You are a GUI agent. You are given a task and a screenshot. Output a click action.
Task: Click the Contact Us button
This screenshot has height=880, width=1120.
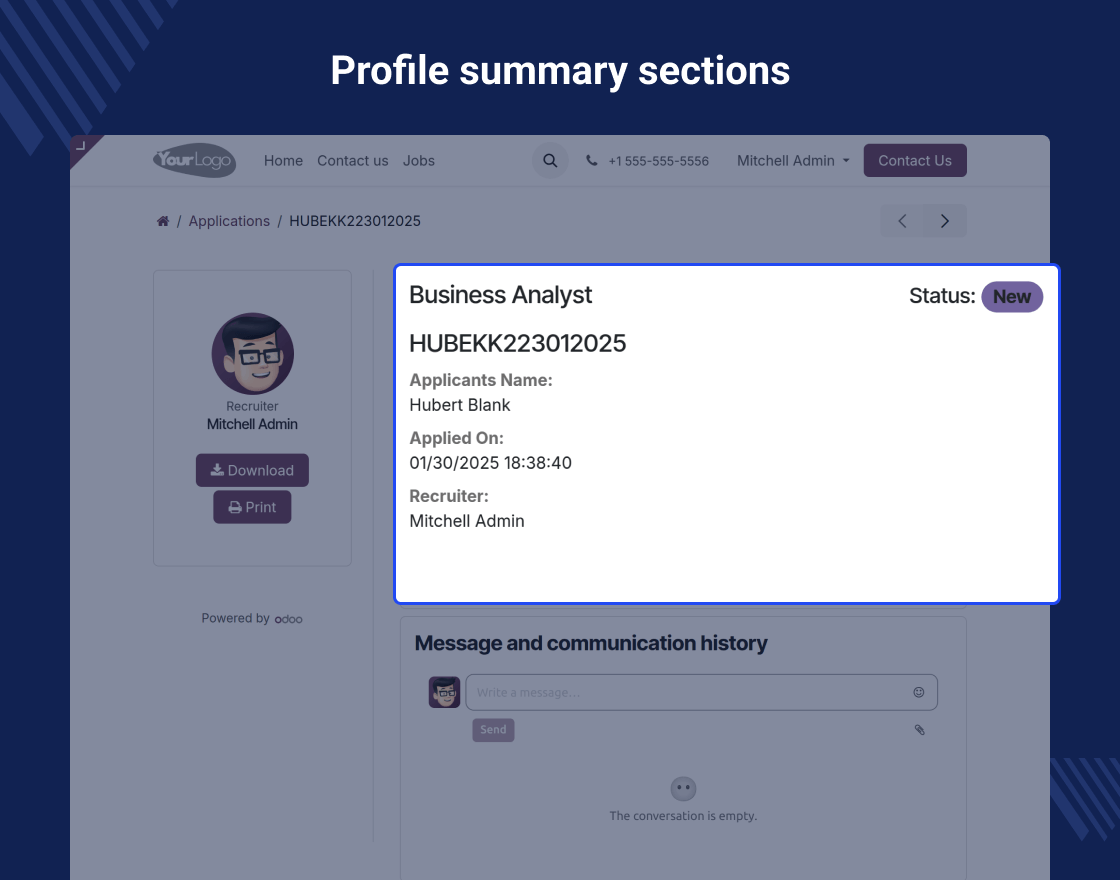coord(915,161)
